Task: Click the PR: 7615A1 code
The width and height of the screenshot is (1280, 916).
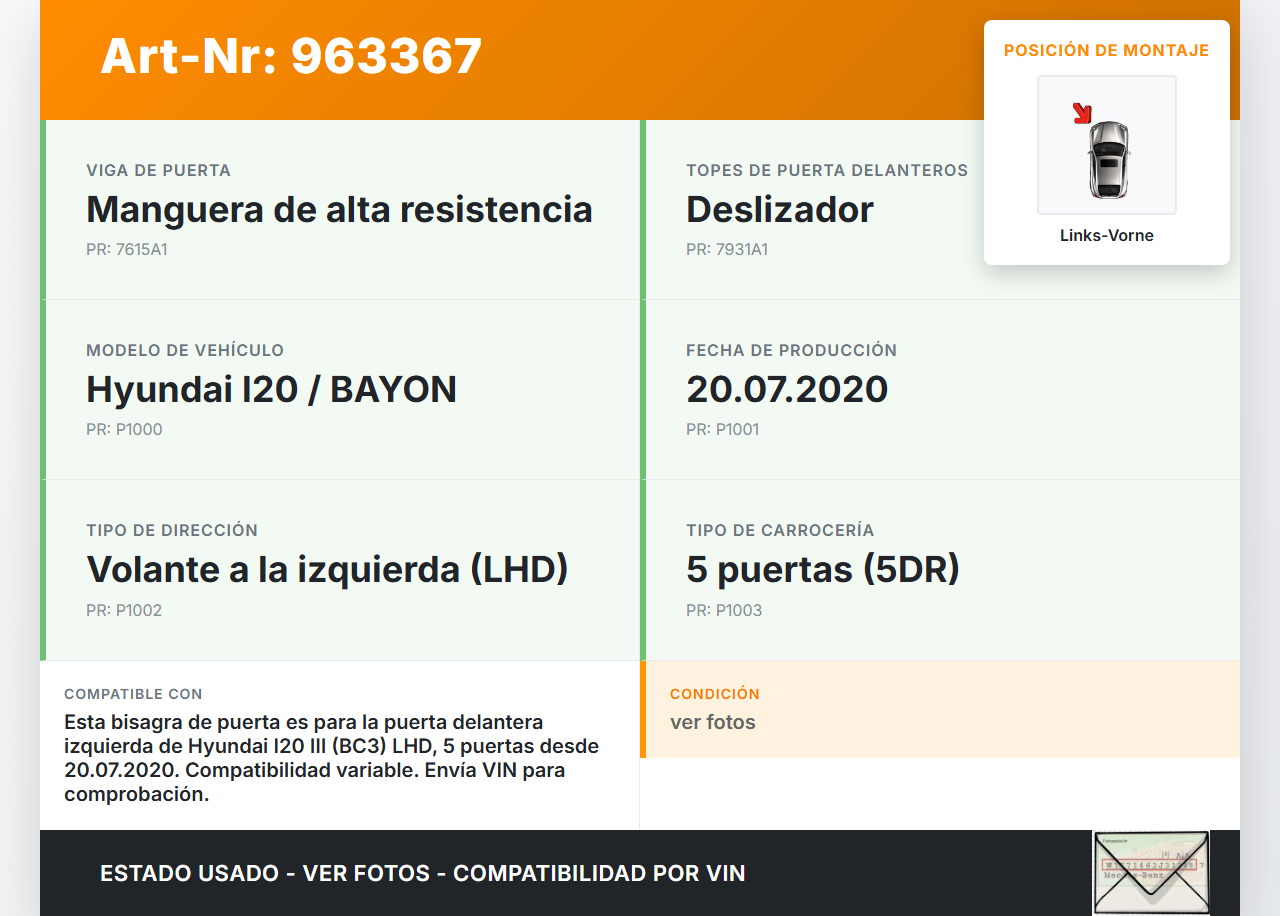Action: point(126,250)
